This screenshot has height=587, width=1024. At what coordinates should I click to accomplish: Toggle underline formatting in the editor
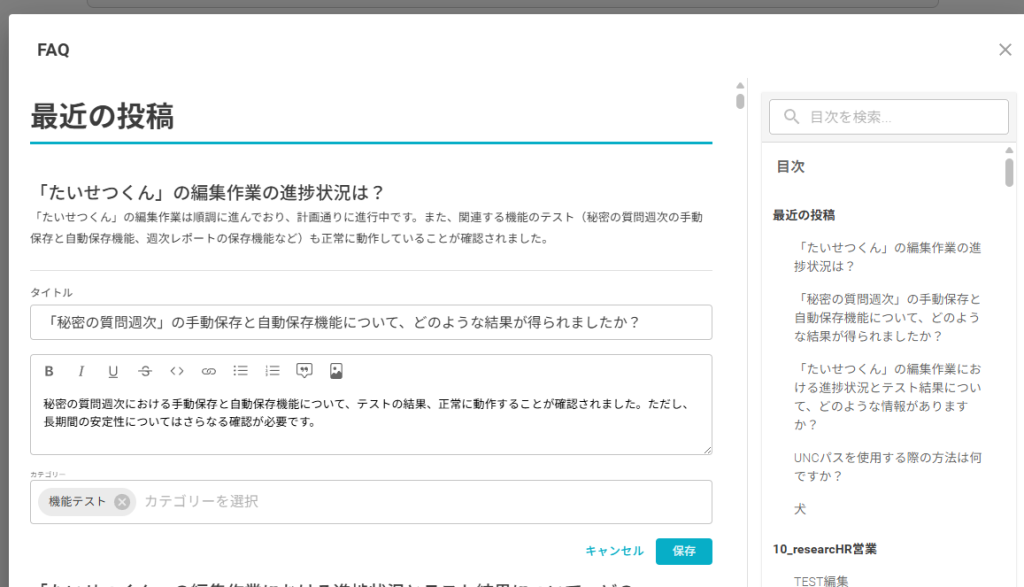point(113,371)
